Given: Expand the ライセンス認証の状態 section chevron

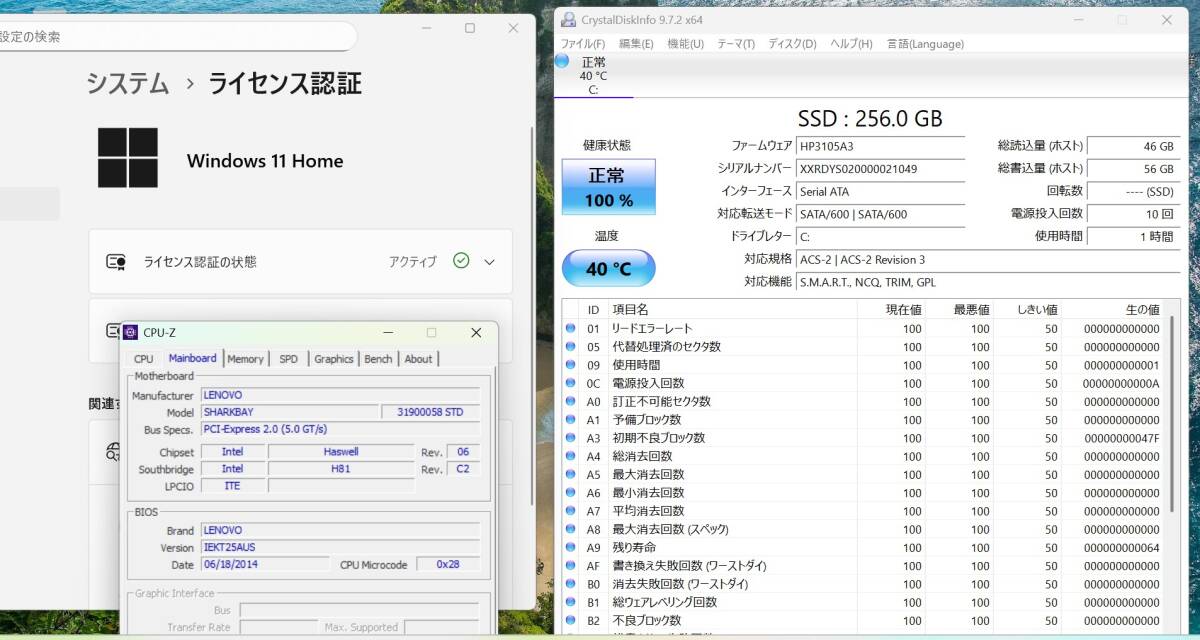Looking at the screenshot, I should [x=489, y=261].
